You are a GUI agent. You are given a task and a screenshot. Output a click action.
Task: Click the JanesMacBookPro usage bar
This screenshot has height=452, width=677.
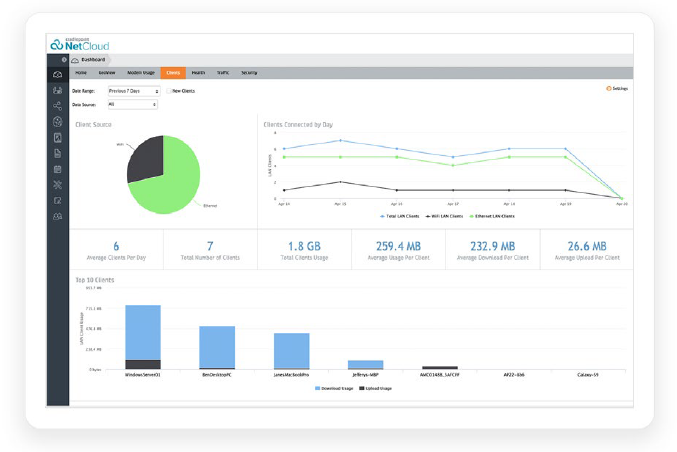(x=291, y=351)
